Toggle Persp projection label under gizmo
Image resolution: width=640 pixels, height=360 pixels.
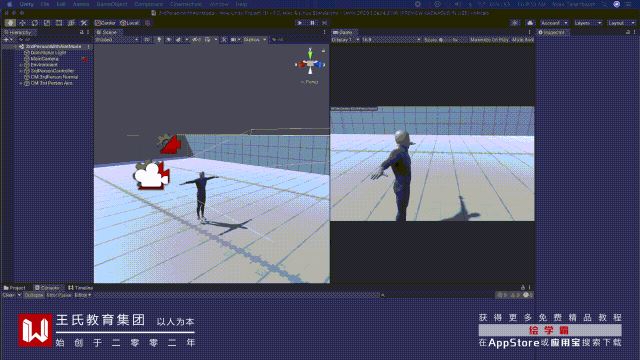click(x=309, y=82)
